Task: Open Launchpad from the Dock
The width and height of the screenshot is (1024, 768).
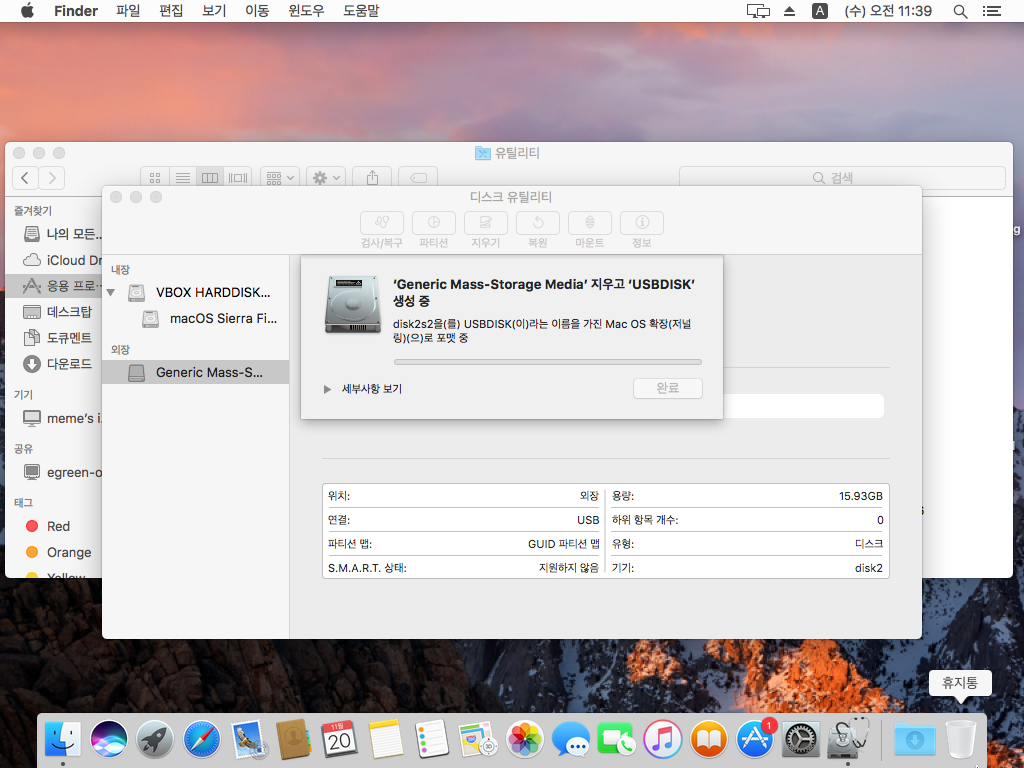Action: point(155,739)
